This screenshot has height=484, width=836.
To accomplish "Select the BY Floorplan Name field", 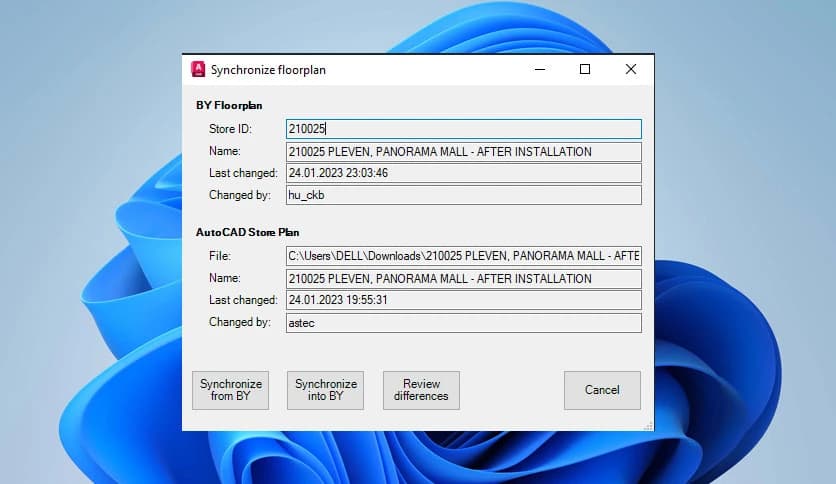I will [x=463, y=151].
